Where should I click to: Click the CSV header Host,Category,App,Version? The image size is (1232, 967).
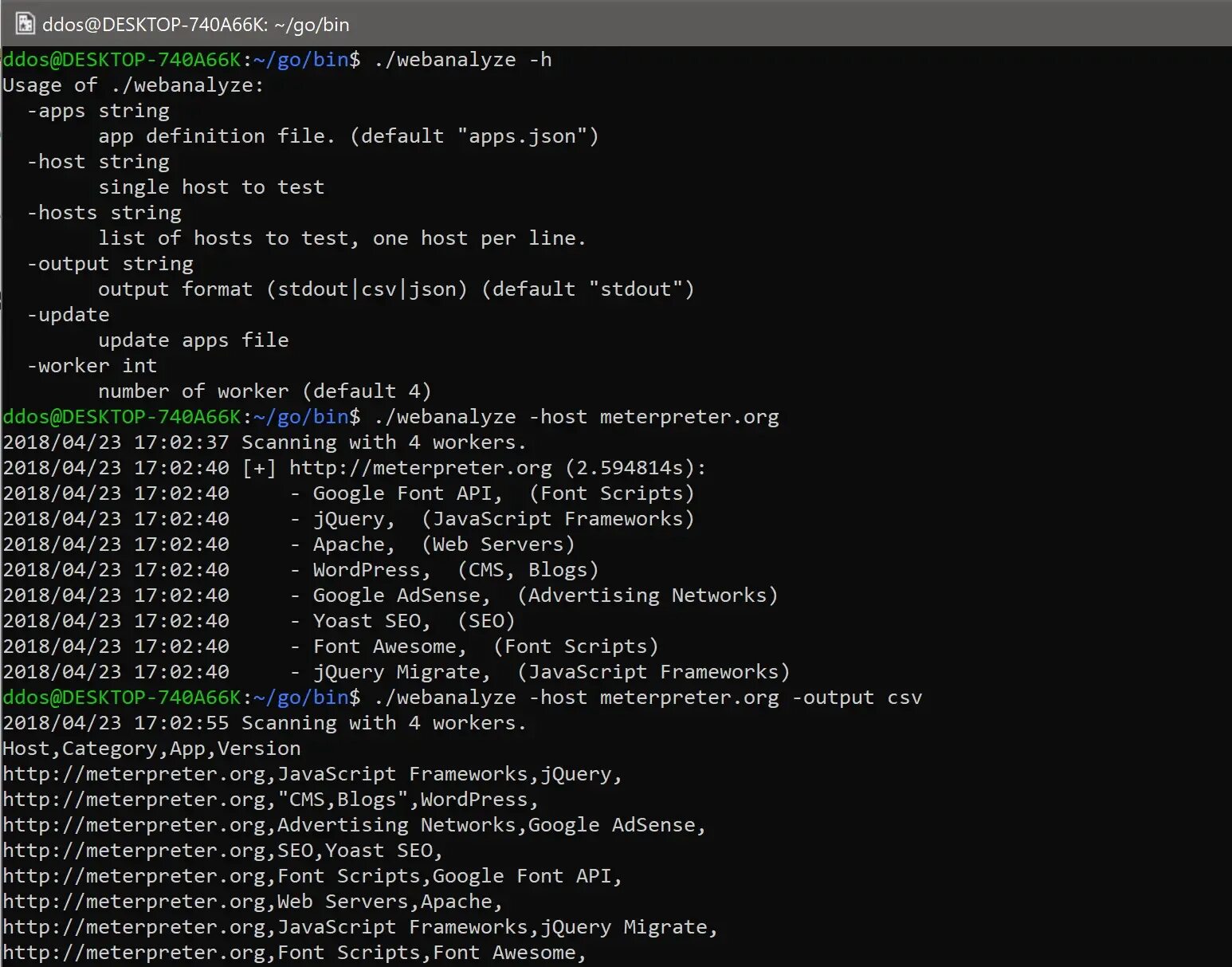(x=151, y=748)
